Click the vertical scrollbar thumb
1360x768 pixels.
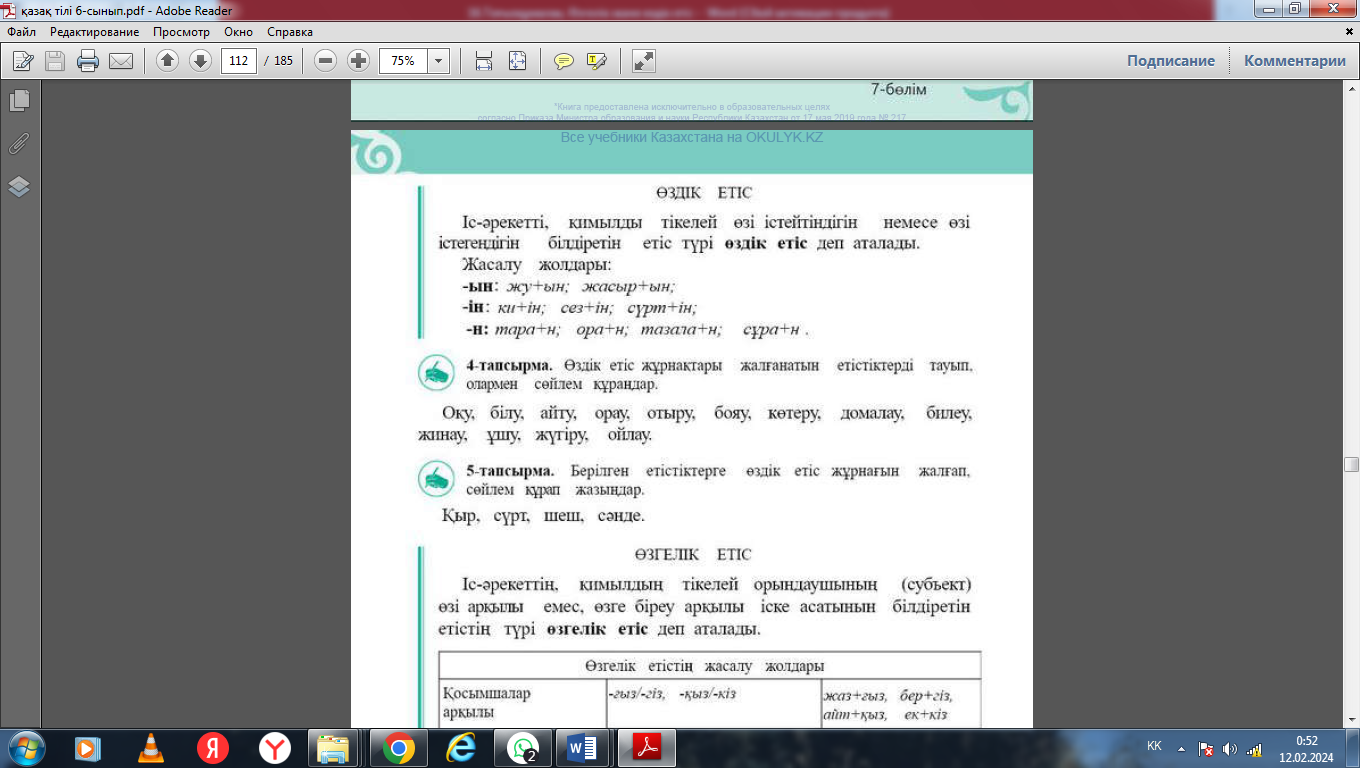pyautogui.click(x=1352, y=464)
